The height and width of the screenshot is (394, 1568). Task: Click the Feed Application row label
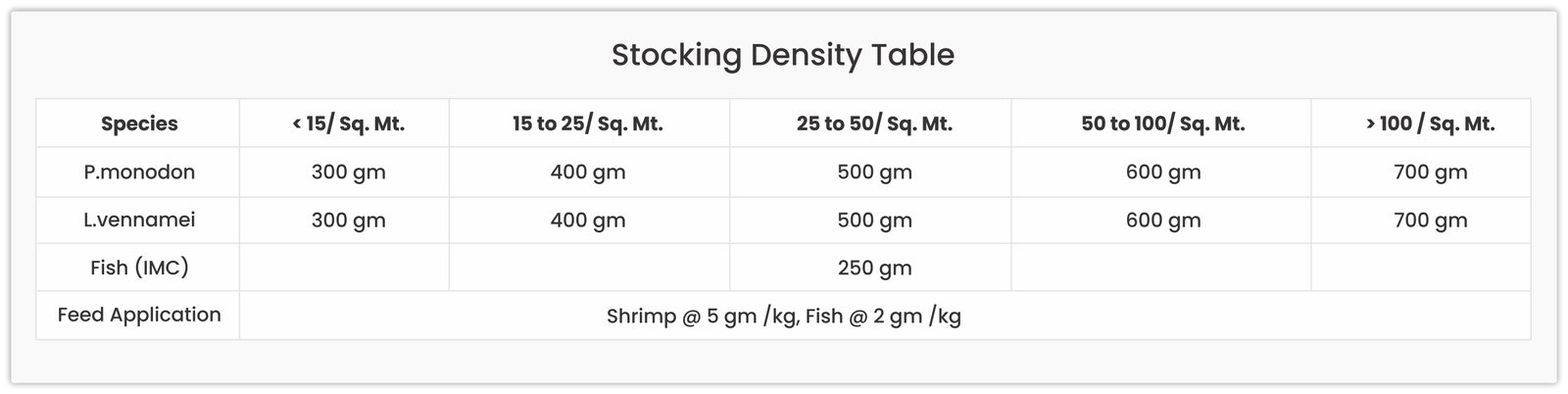point(139,315)
